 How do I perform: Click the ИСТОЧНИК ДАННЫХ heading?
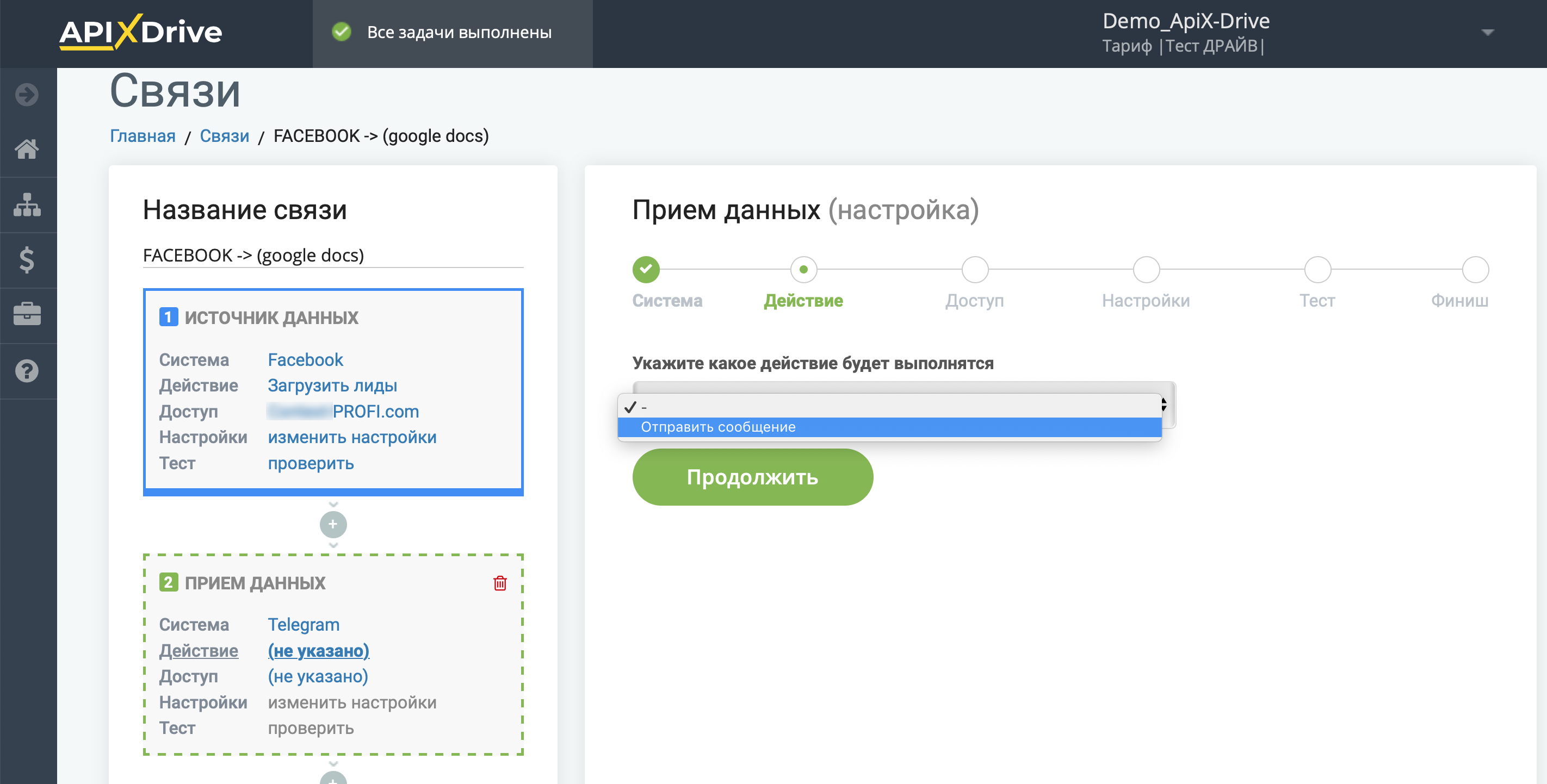point(271,317)
